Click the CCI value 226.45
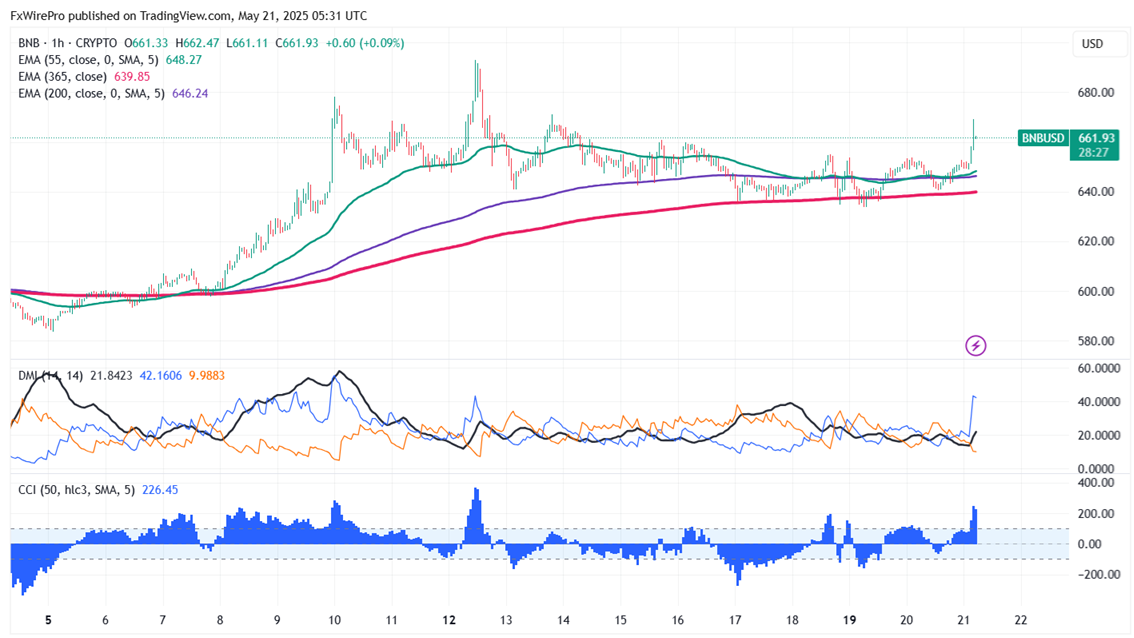This screenshot has height=638, width=1134. click(160, 490)
